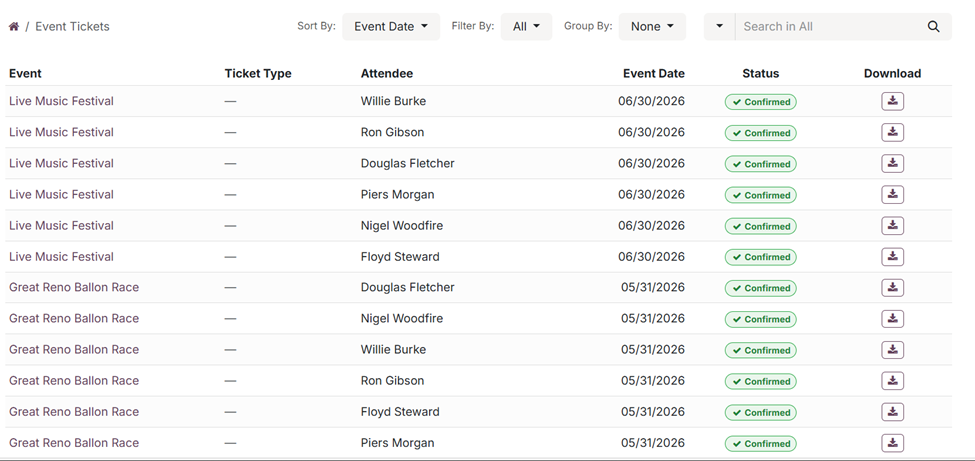The image size is (975, 461).
Task: Open the Filter By All dropdown
Action: [526, 27]
